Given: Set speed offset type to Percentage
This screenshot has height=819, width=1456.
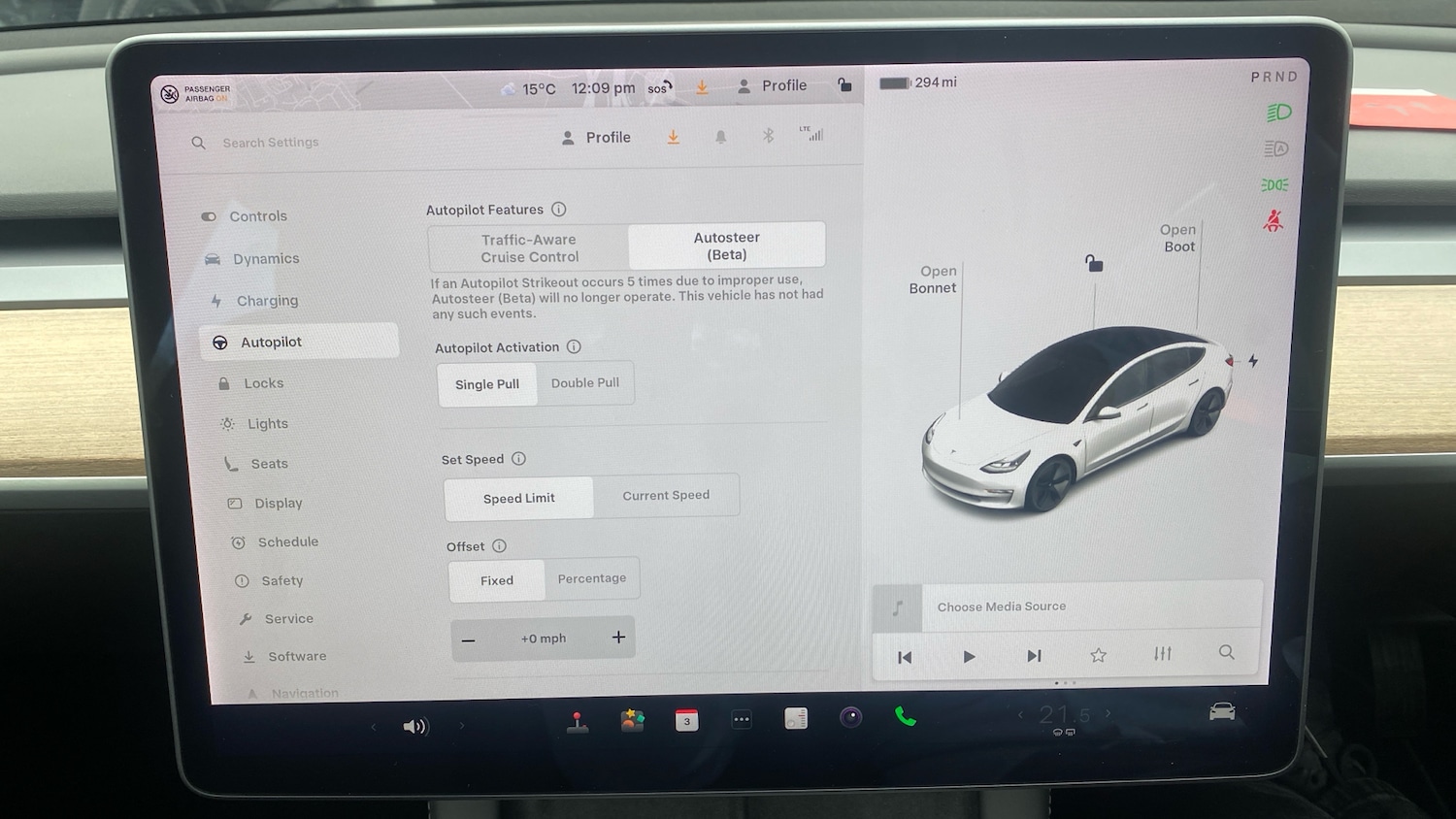Looking at the screenshot, I should pos(592,578).
